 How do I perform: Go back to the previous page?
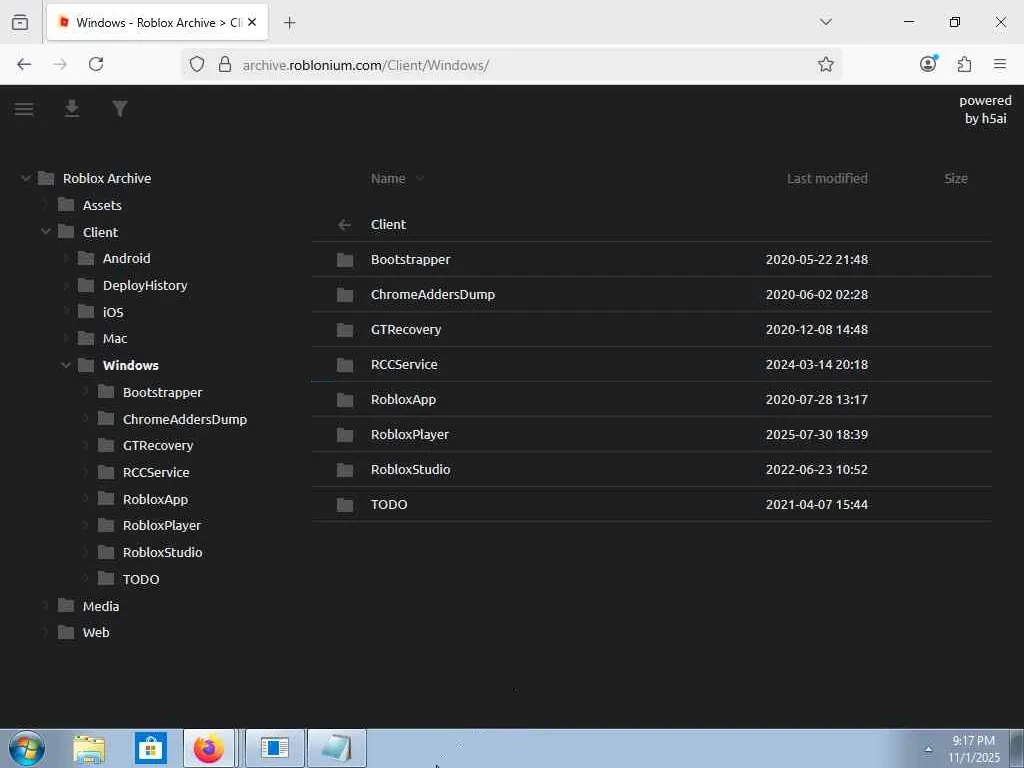(x=24, y=64)
